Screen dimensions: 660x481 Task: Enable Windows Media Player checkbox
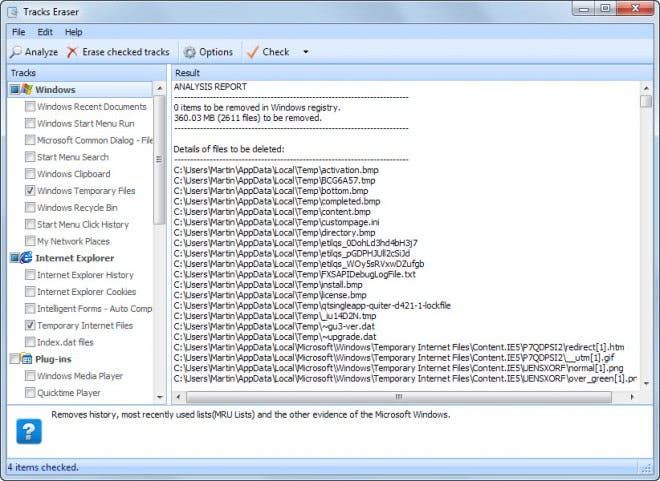[30, 376]
